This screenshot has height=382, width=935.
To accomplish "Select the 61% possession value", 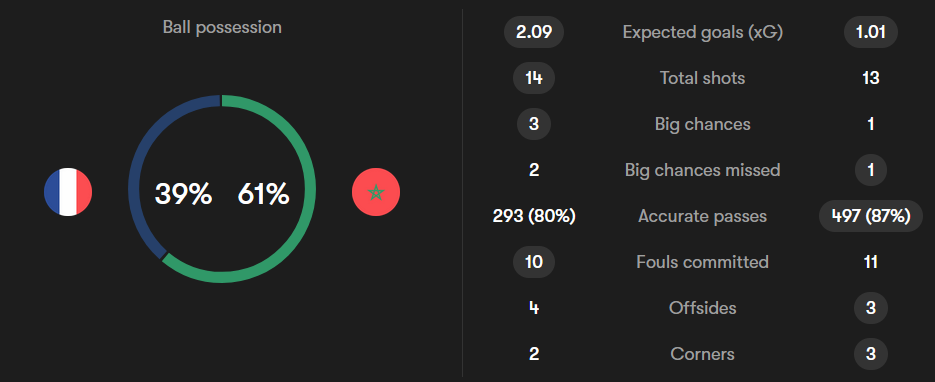I will point(263,194).
